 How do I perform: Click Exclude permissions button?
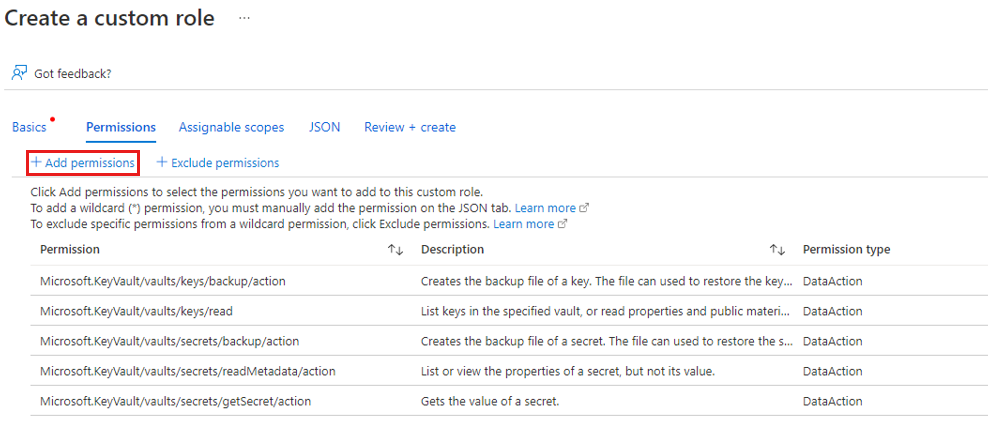218,162
